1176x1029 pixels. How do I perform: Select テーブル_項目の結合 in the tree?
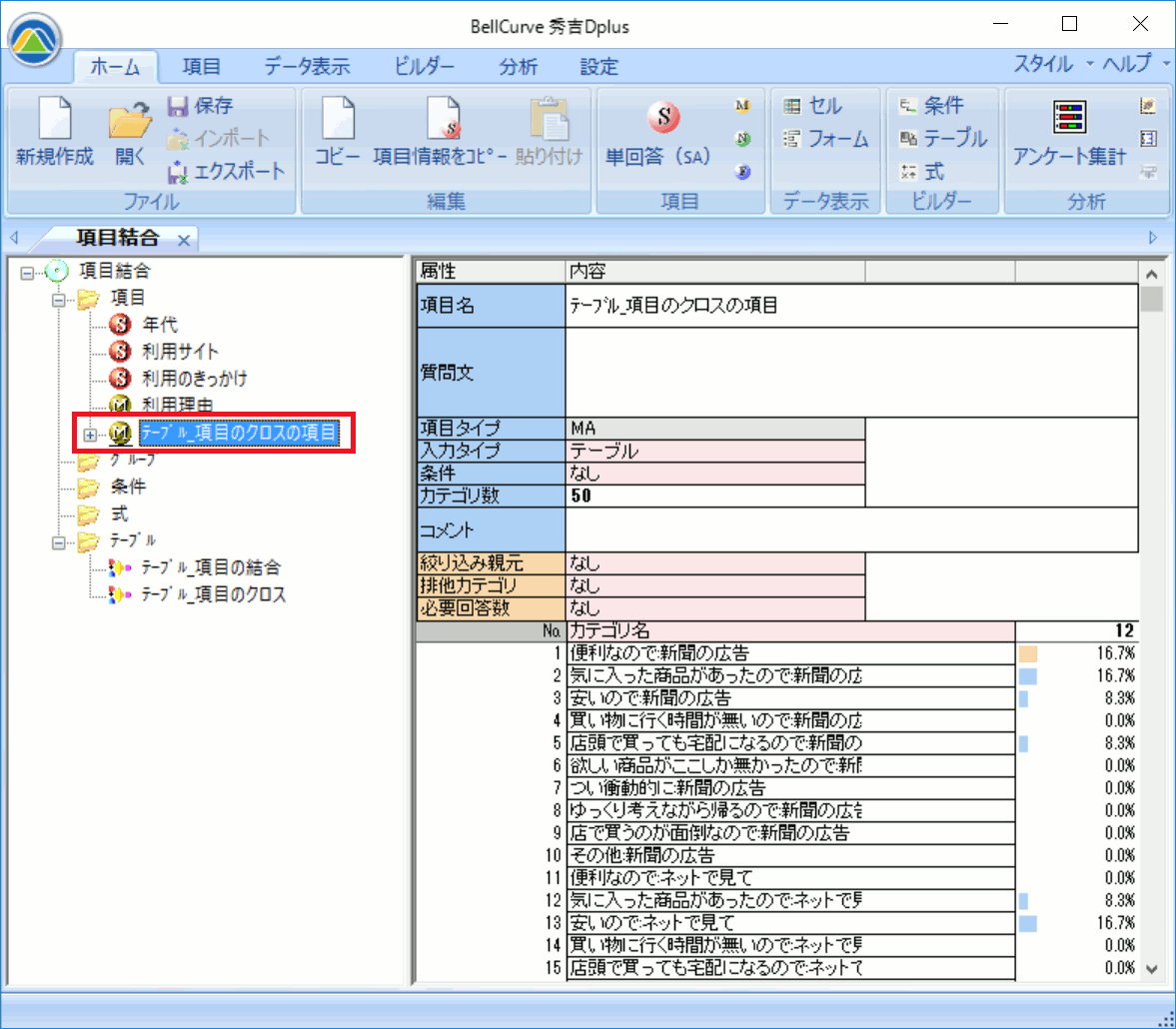pos(211,567)
